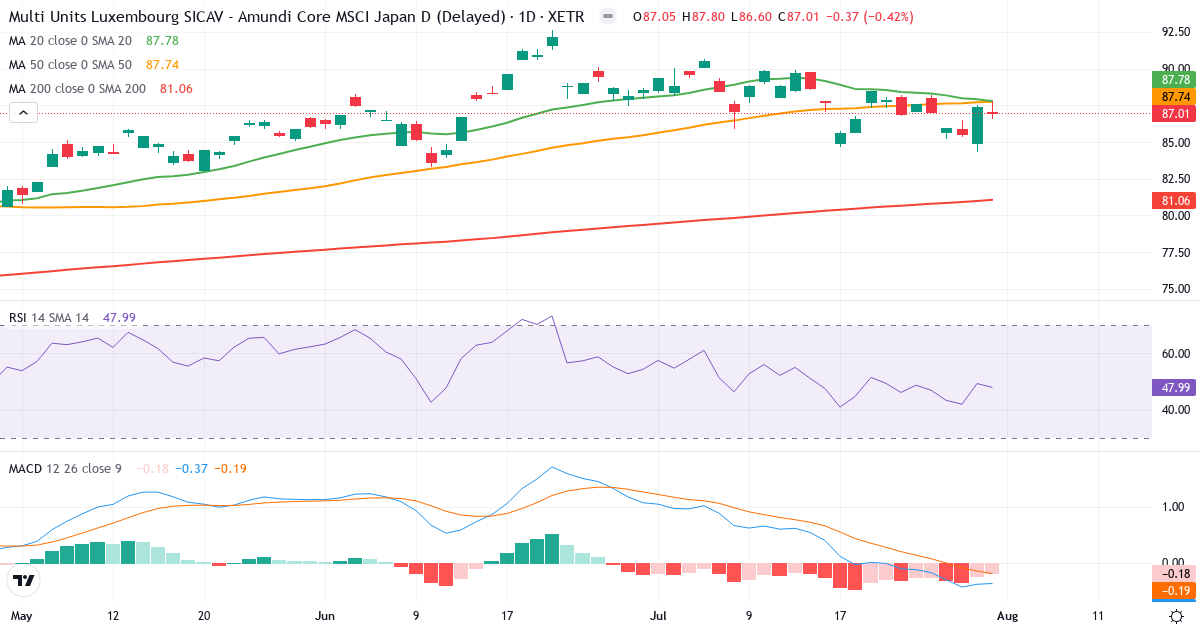The image size is (1200, 630).
Task: Click the May label on time axis
Action: pyautogui.click(x=20, y=615)
